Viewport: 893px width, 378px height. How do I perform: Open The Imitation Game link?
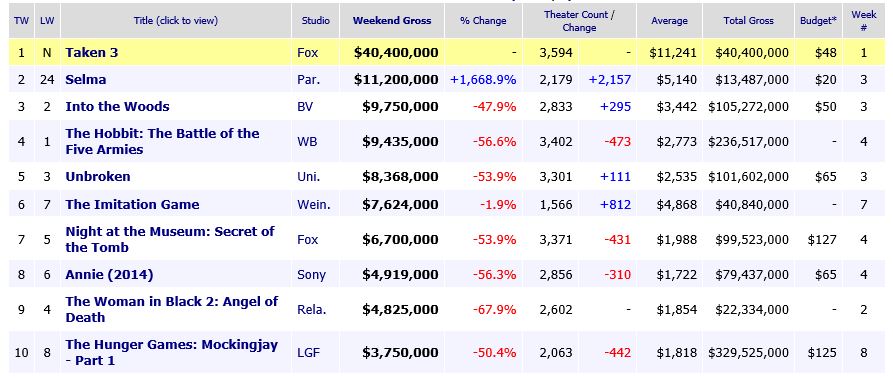coord(132,204)
